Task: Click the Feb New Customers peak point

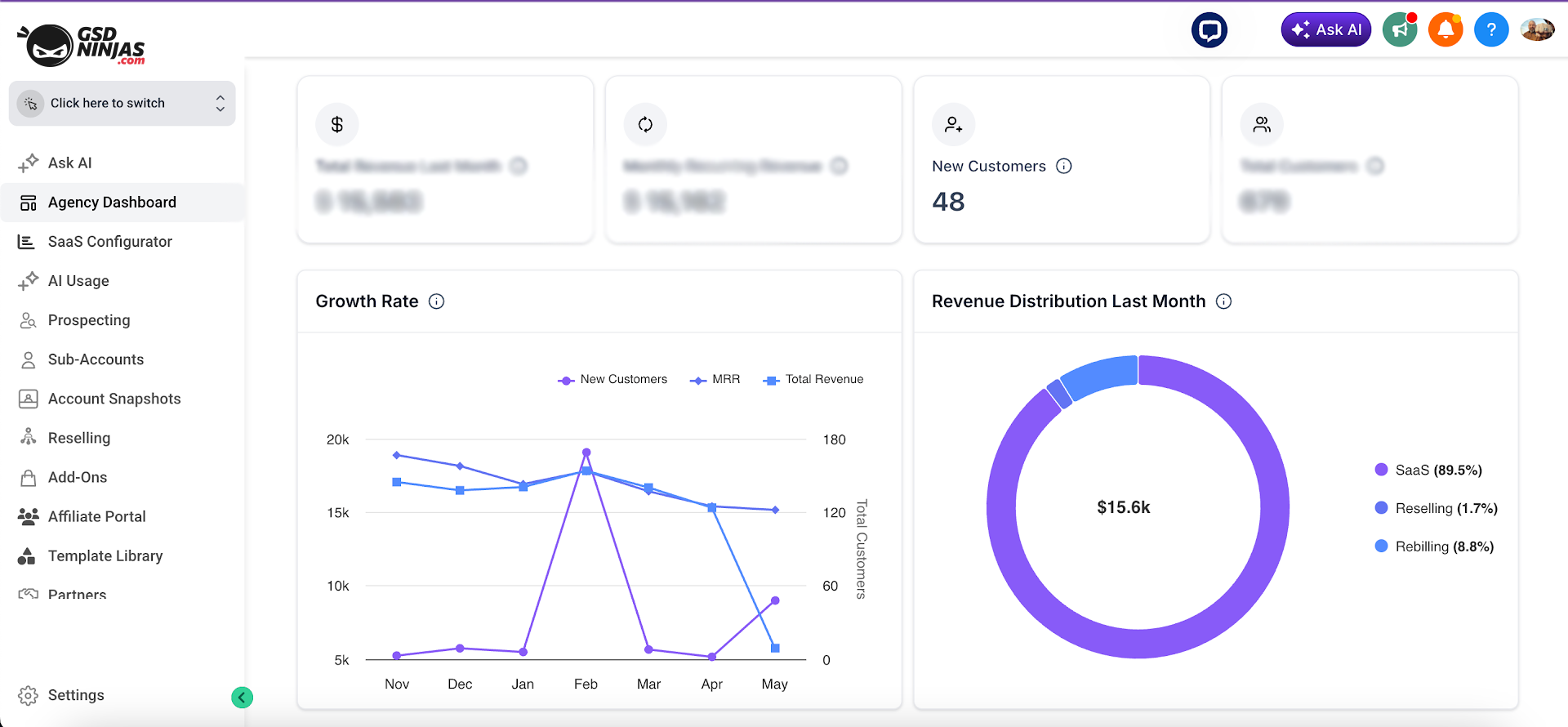Action: pos(586,452)
